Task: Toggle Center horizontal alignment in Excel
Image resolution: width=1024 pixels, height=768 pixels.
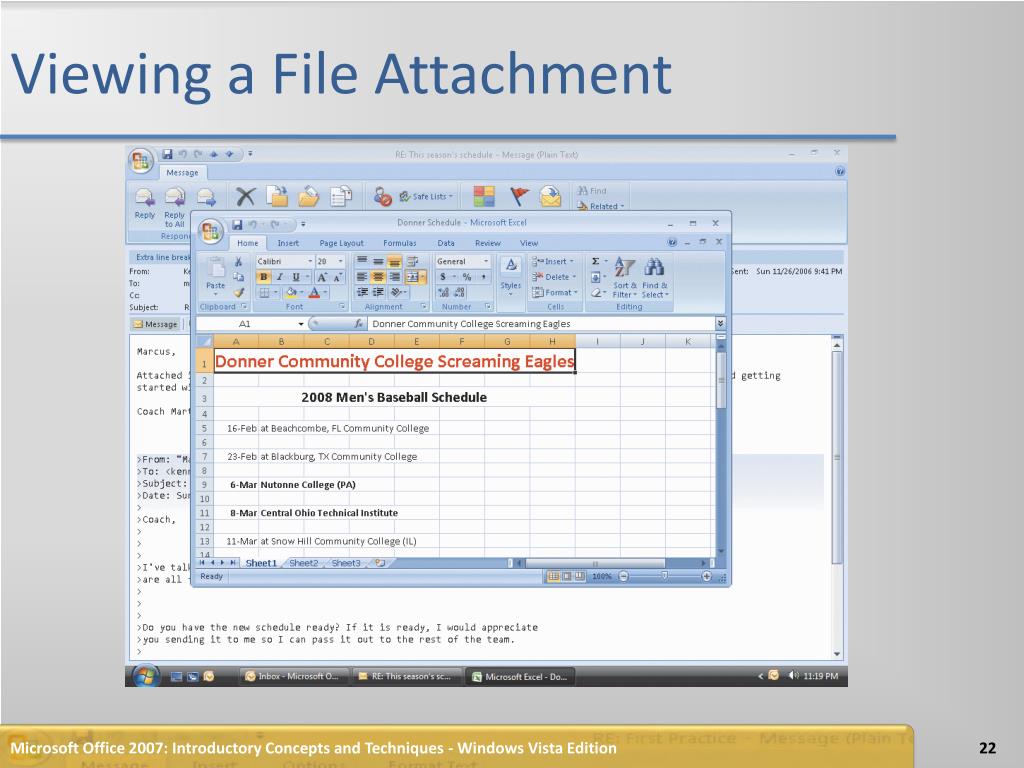Action: pos(378,277)
